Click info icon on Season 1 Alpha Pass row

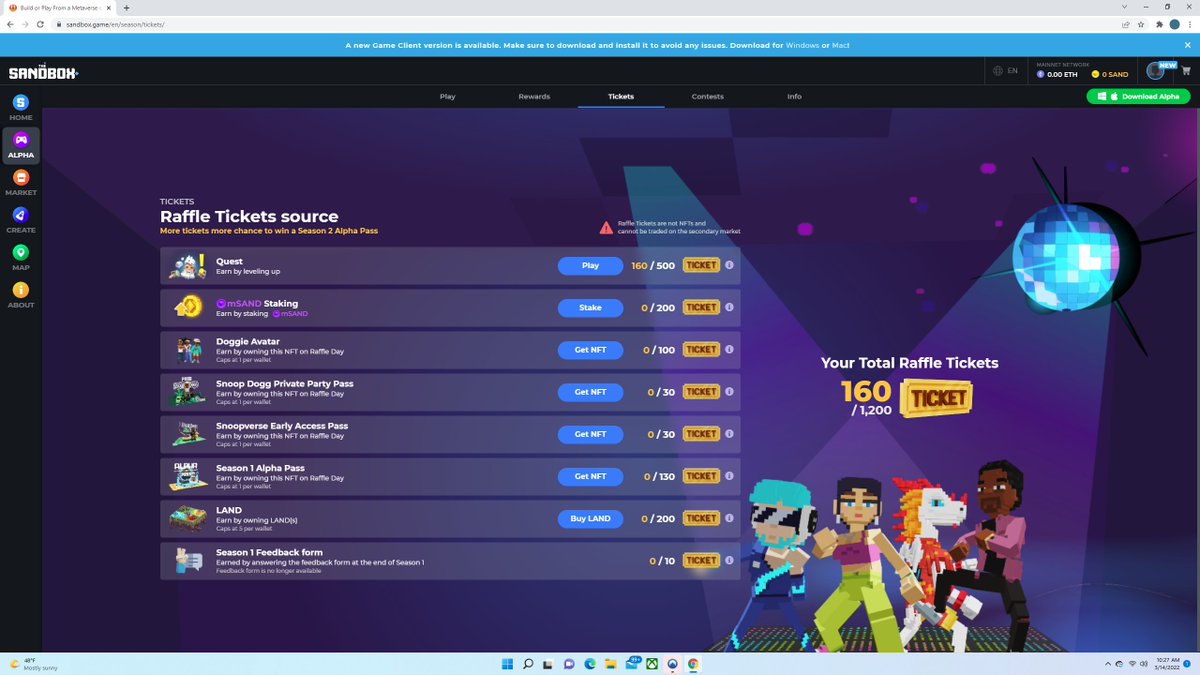click(x=729, y=476)
